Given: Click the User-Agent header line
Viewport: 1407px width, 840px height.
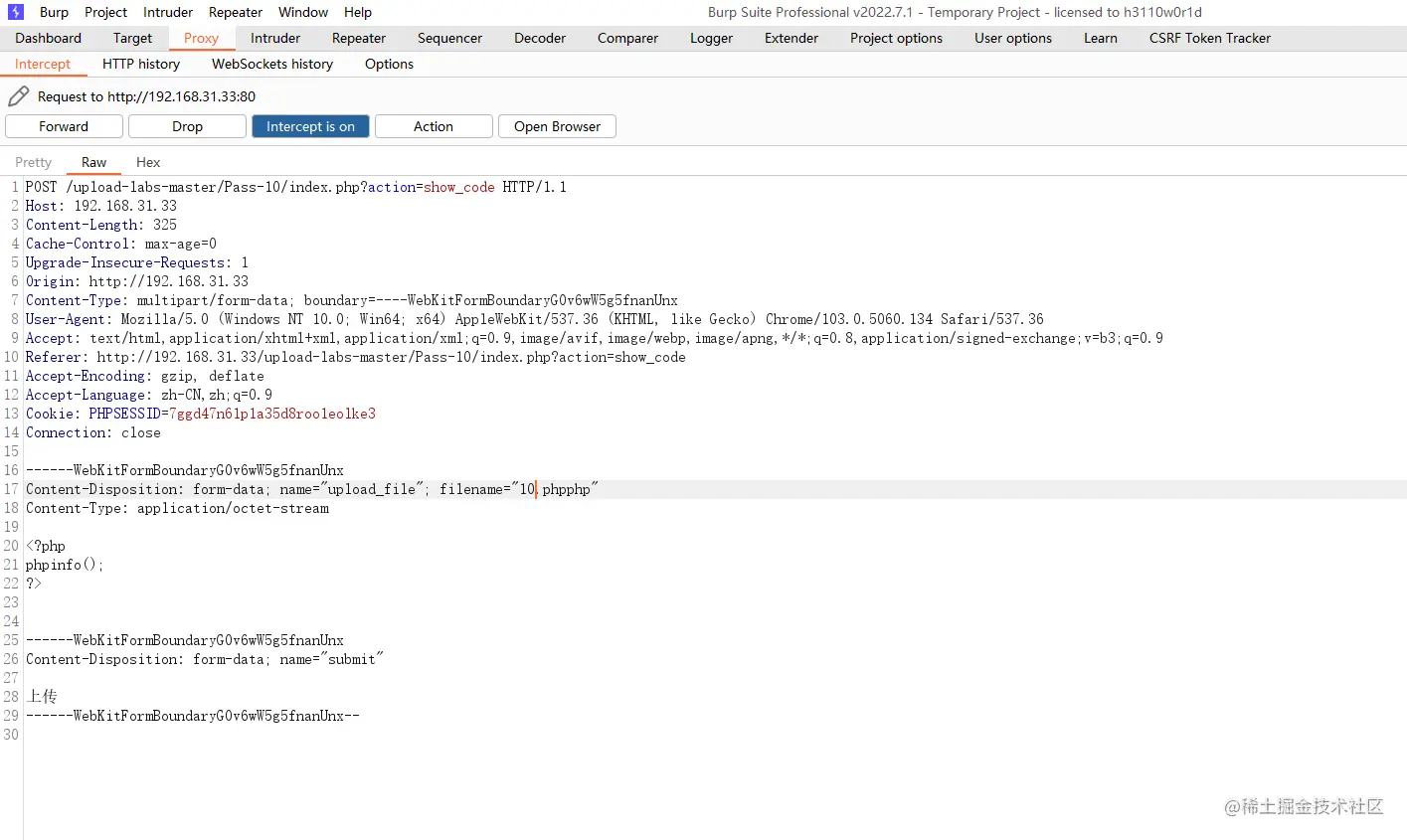Looking at the screenshot, I should 535,319.
